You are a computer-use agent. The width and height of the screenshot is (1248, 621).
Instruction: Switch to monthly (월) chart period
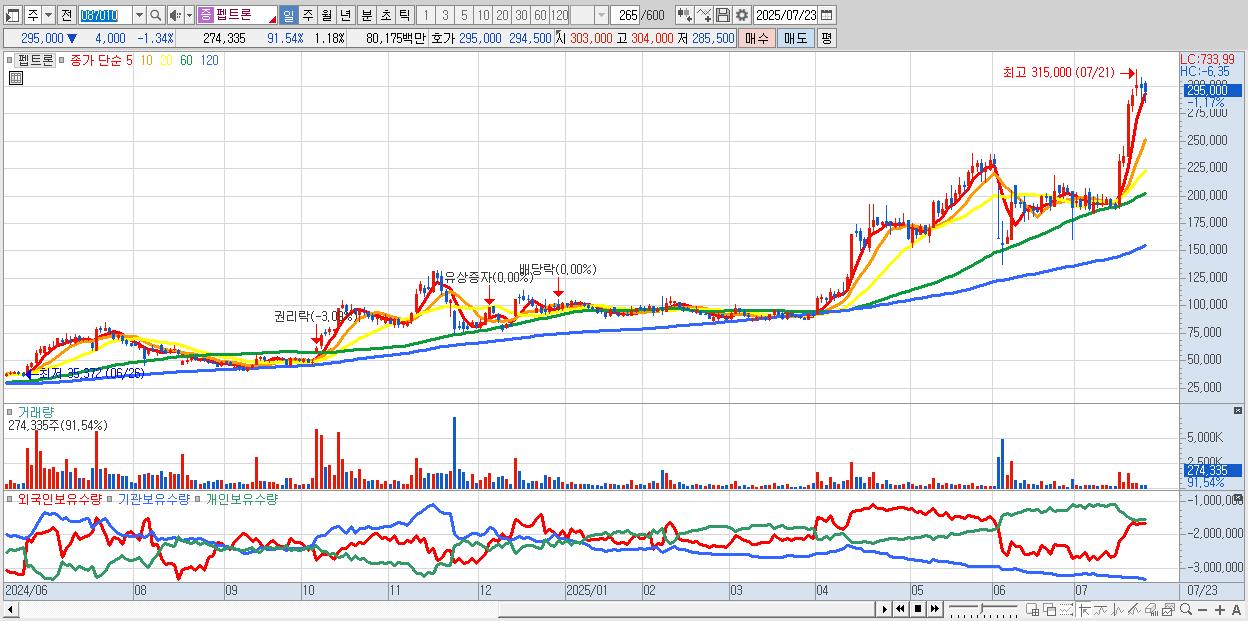(326, 15)
